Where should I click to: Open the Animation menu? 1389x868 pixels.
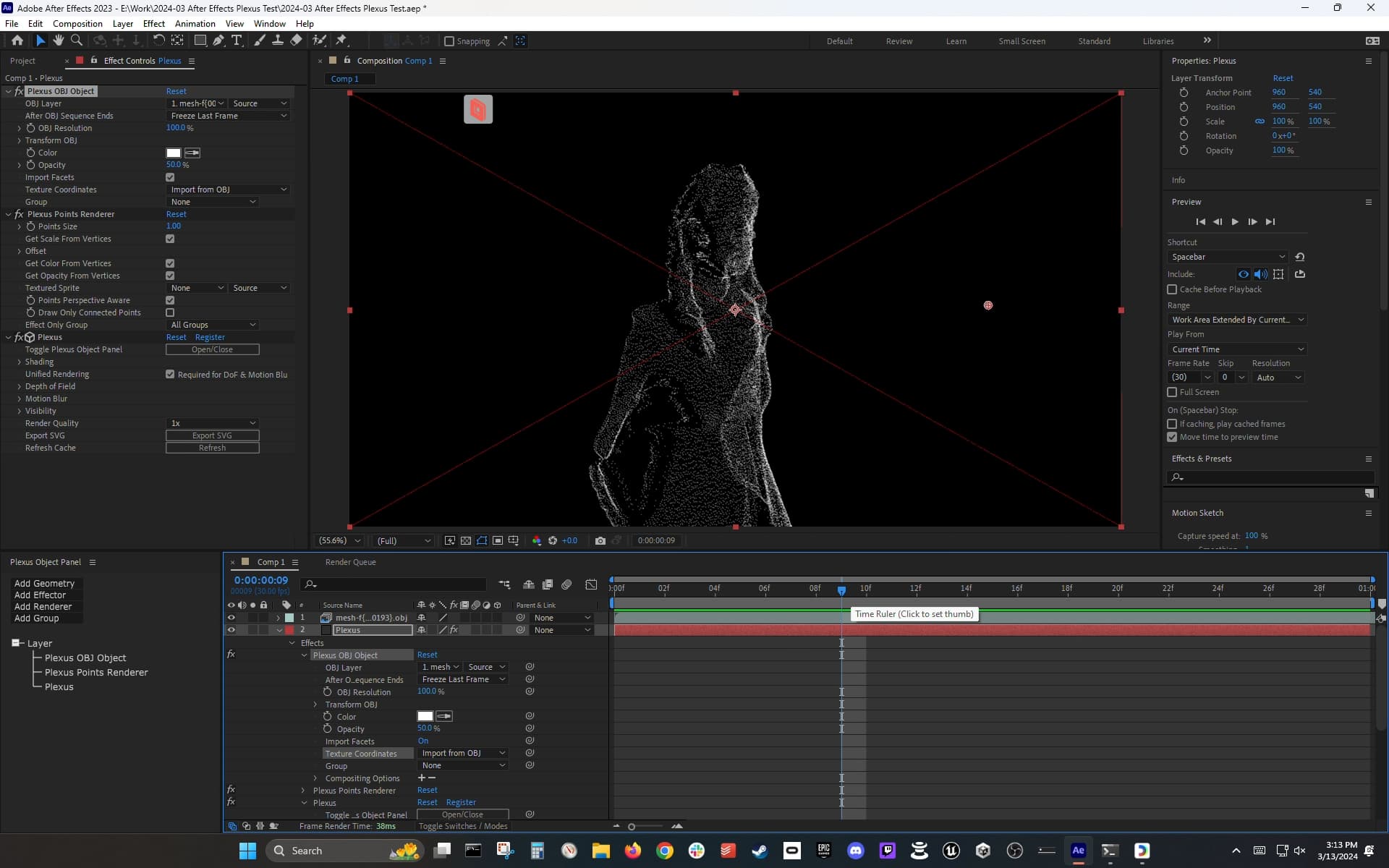click(195, 23)
